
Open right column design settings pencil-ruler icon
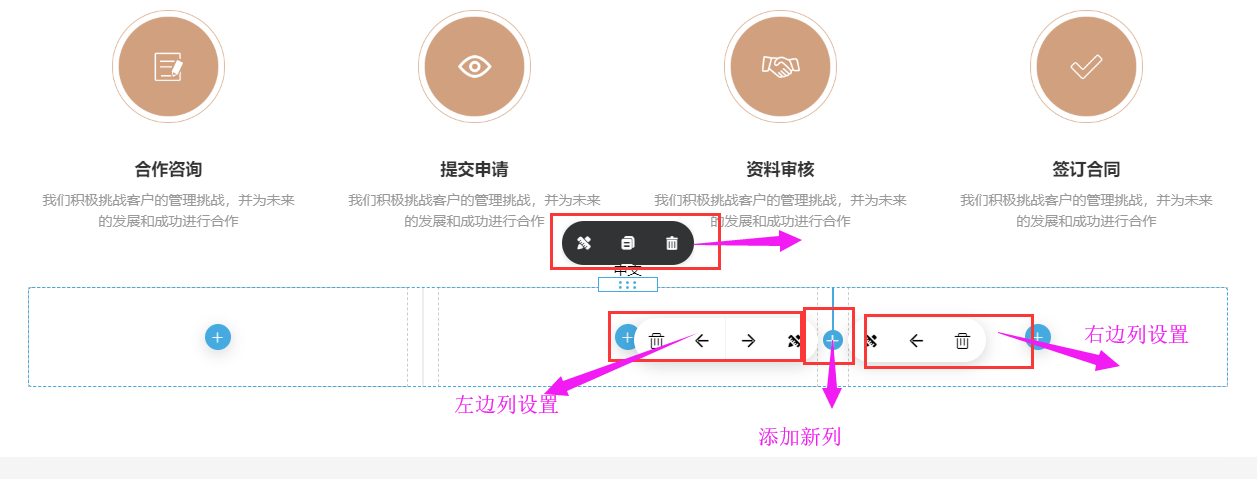point(871,341)
